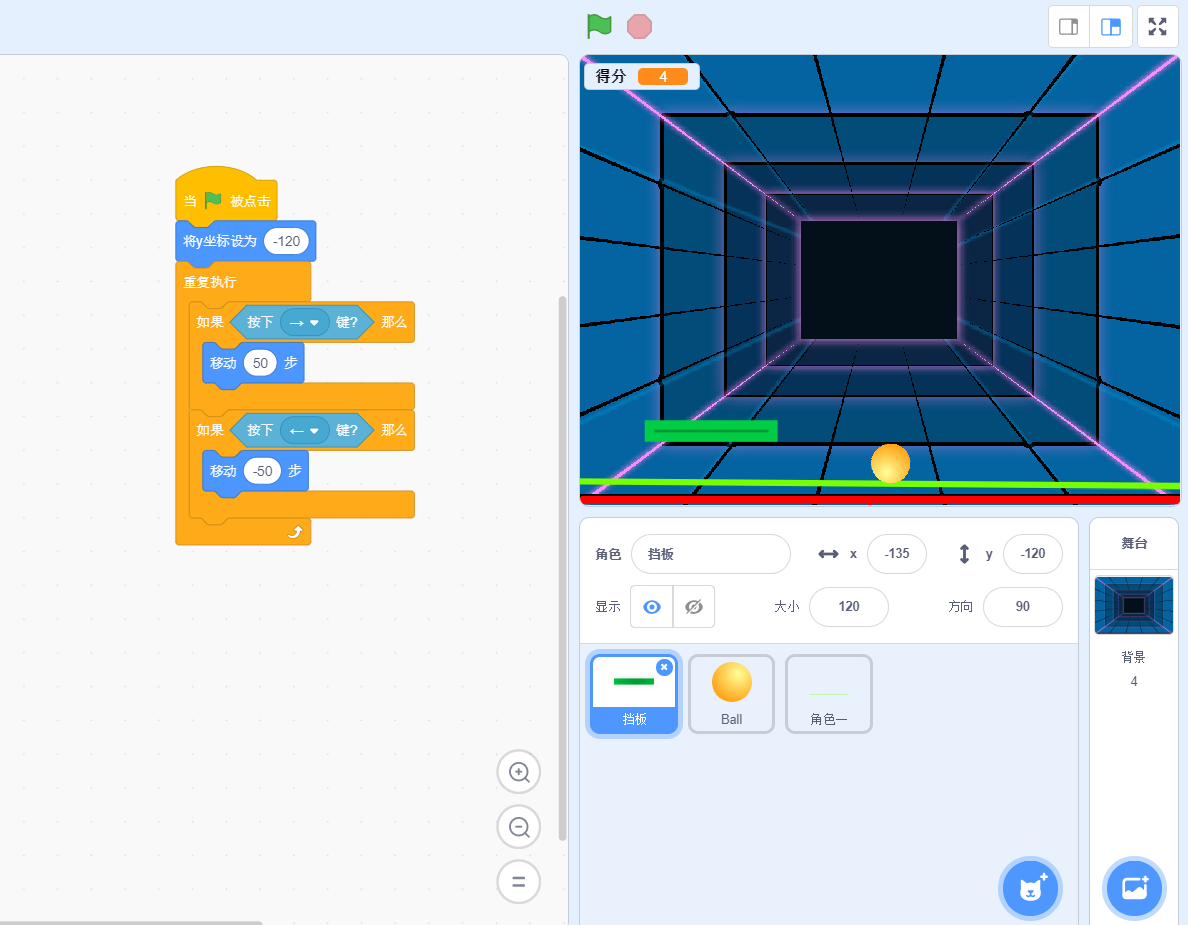
Task: Zoom in on the code workspace
Action: click(519, 772)
